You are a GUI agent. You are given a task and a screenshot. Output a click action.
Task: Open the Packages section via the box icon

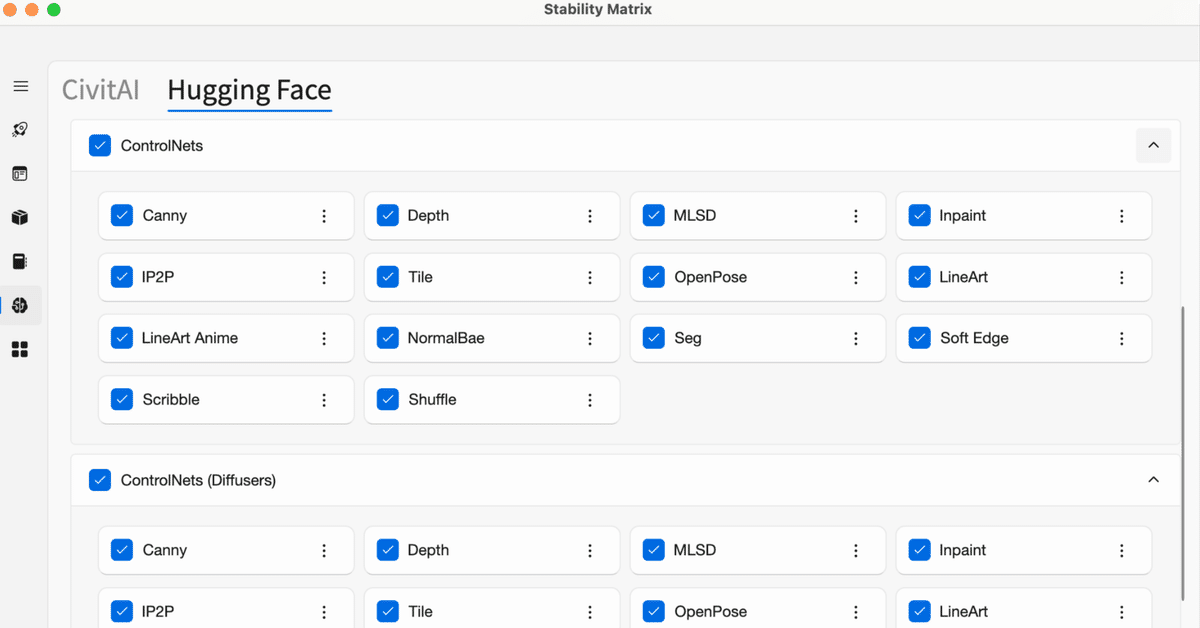point(20,217)
